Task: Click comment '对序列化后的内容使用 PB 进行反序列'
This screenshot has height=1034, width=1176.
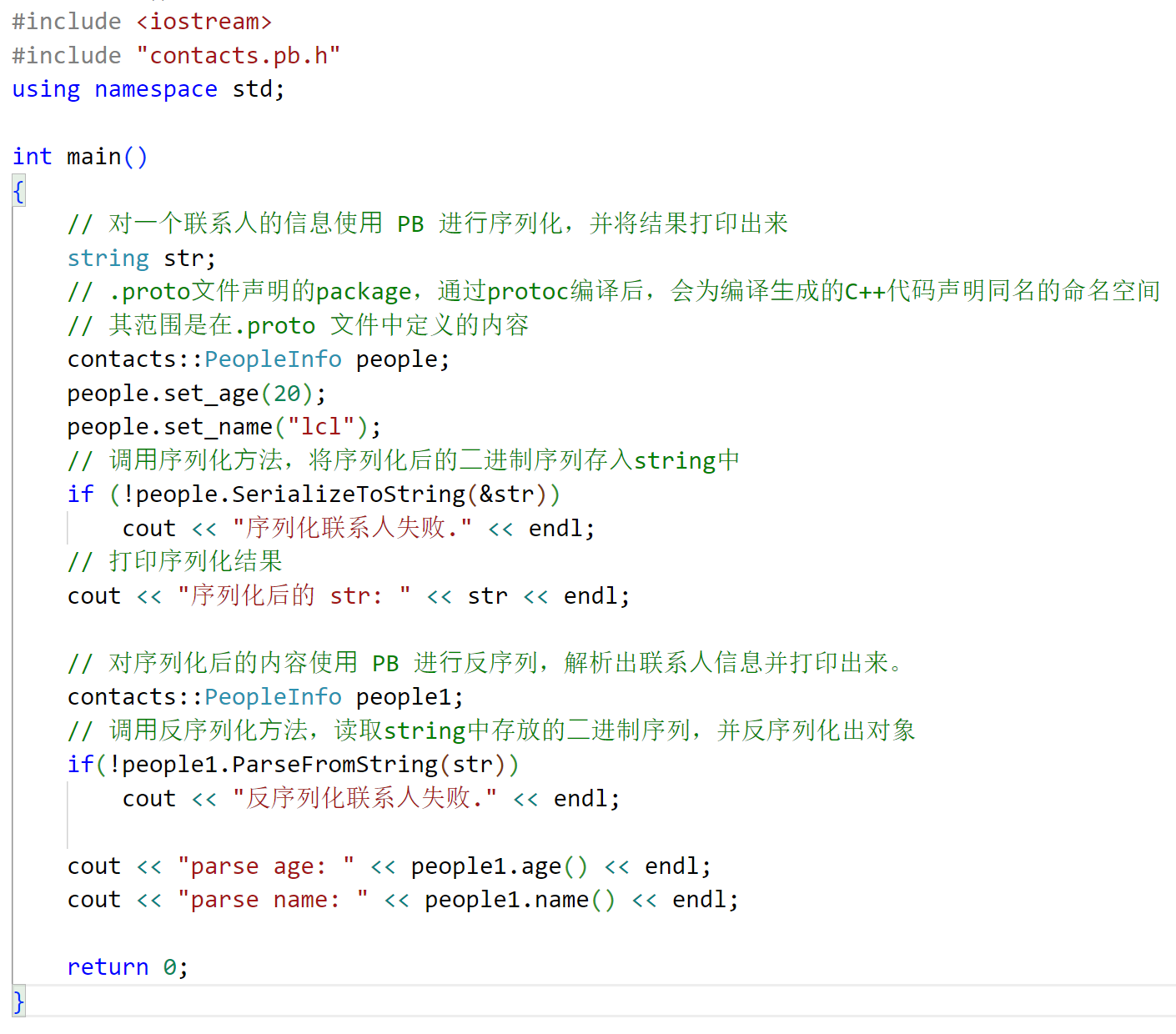Action: [x=485, y=664]
